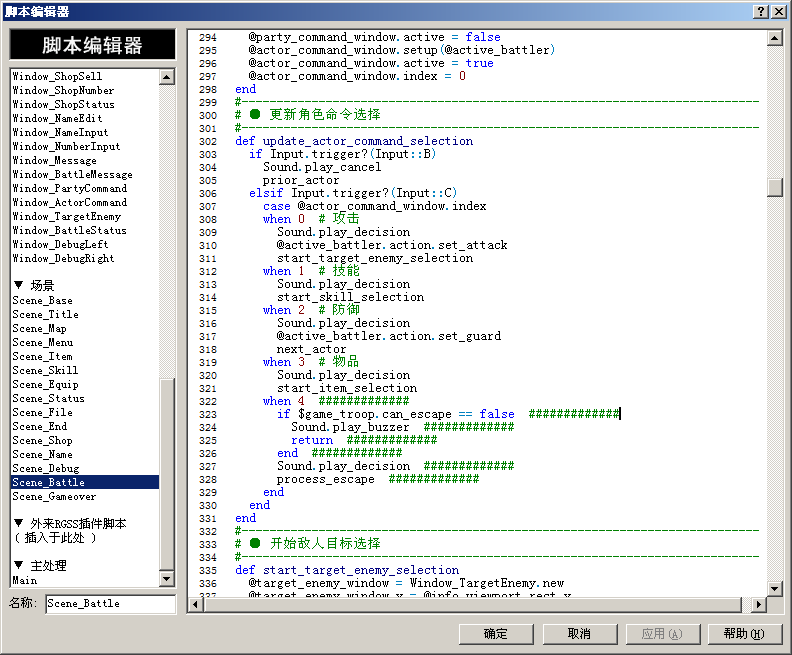Viewport: 792px width, 655px height.
Task: Click the script list scrollbar thumb
Action: tap(167, 475)
